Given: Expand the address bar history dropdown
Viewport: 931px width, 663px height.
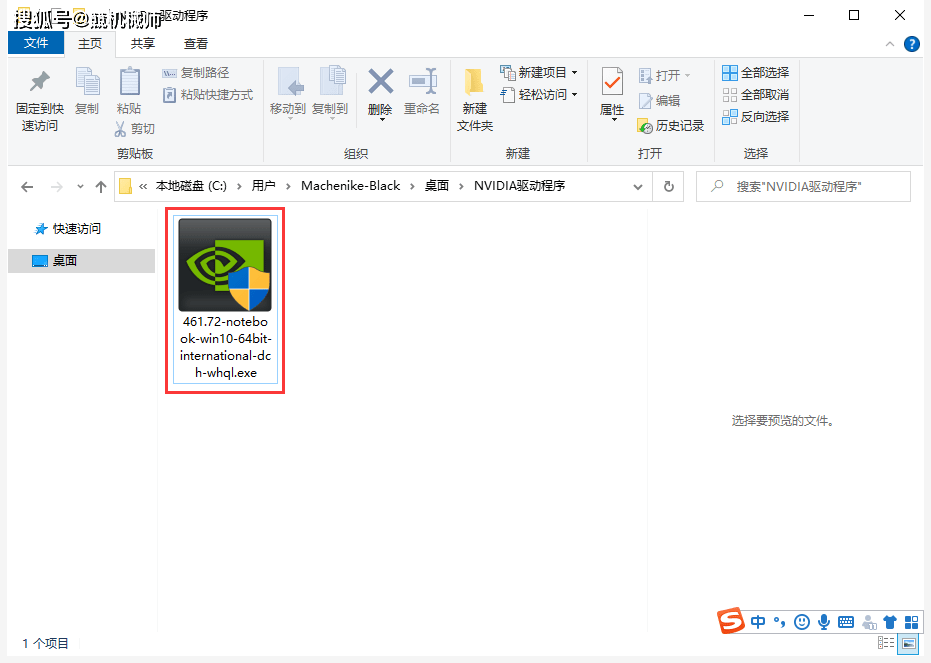Looking at the screenshot, I should tap(638, 187).
